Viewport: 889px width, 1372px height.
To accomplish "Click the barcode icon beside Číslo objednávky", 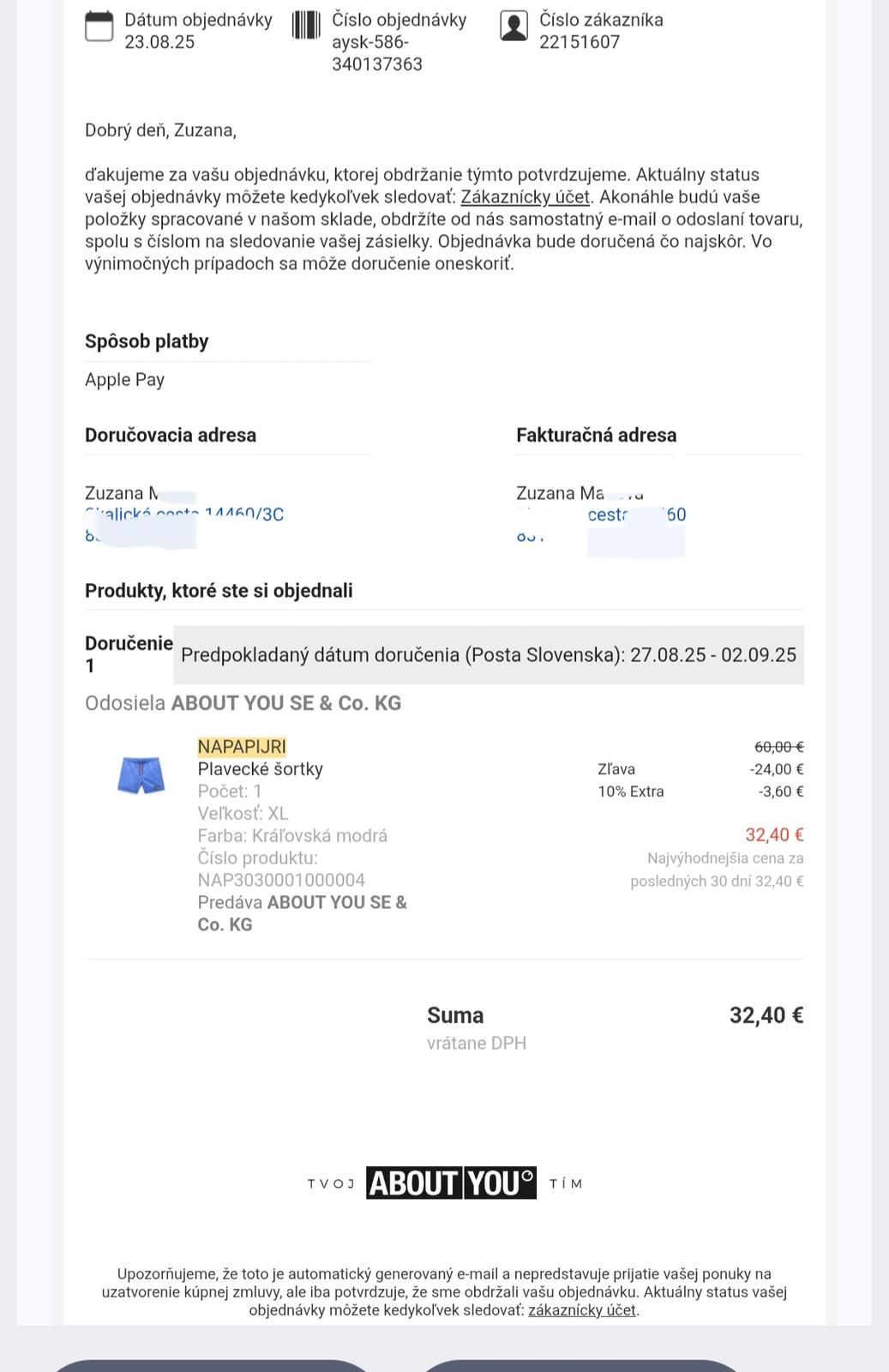I will pyautogui.click(x=306, y=25).
